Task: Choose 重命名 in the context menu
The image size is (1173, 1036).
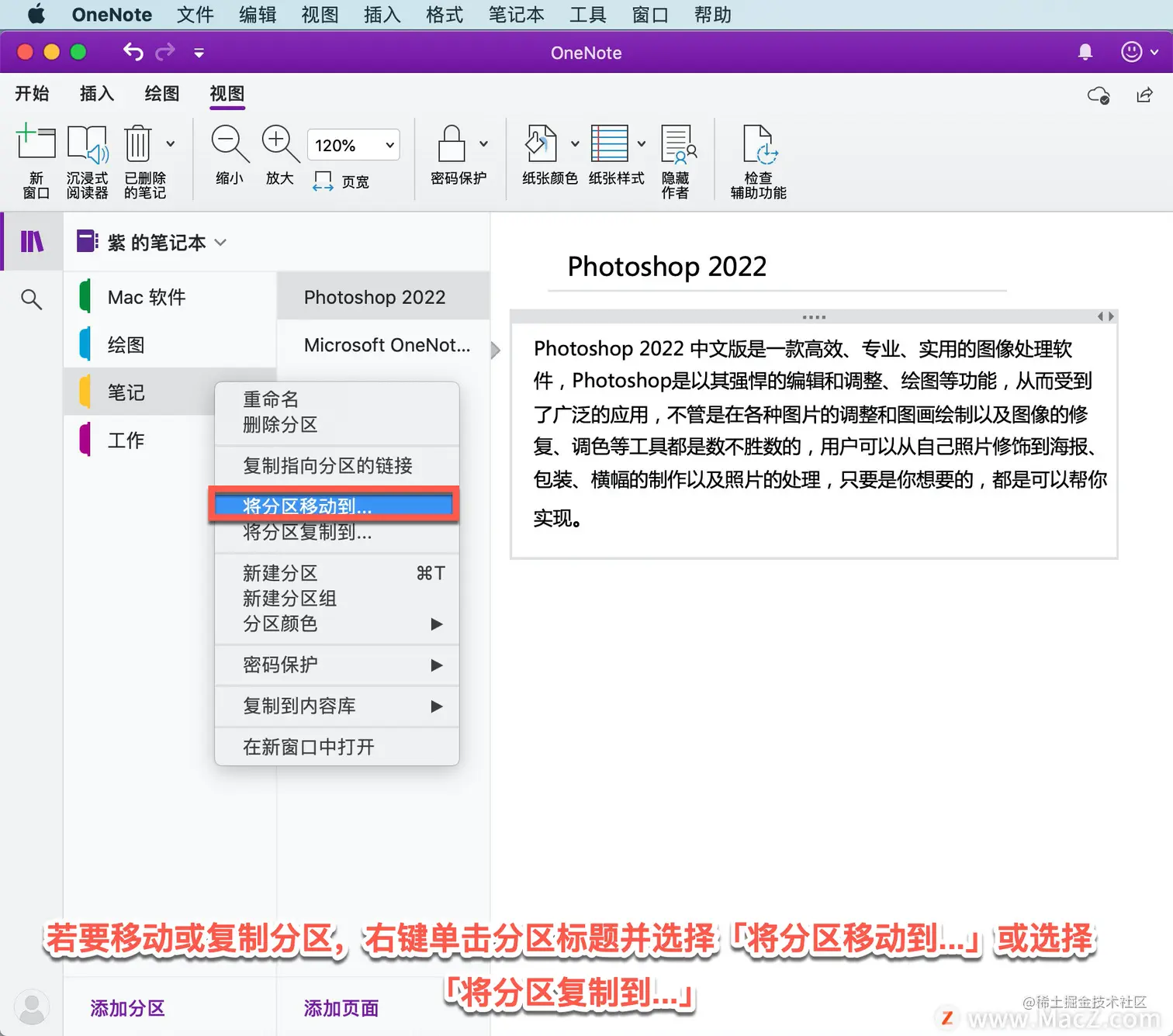Action: (x=337, y=399)
